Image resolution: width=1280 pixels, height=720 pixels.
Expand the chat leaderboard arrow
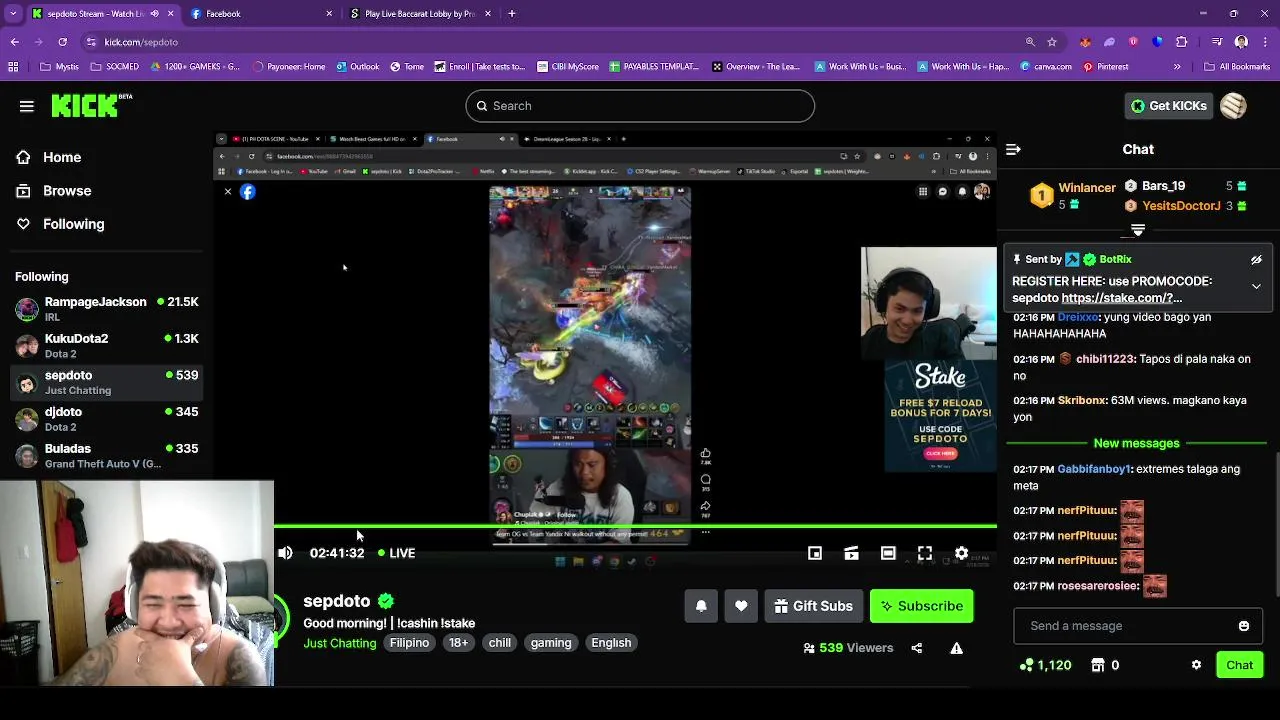1138,230
